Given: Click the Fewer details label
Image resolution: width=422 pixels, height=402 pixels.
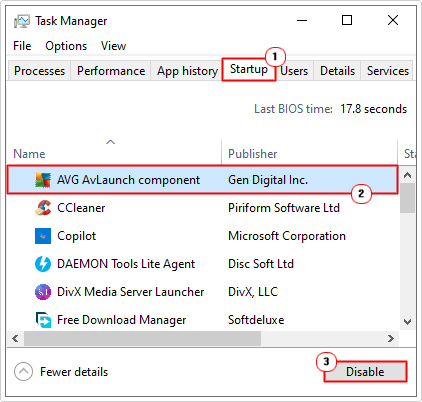Looking at the screenshot, I should [x=74, y=372].
